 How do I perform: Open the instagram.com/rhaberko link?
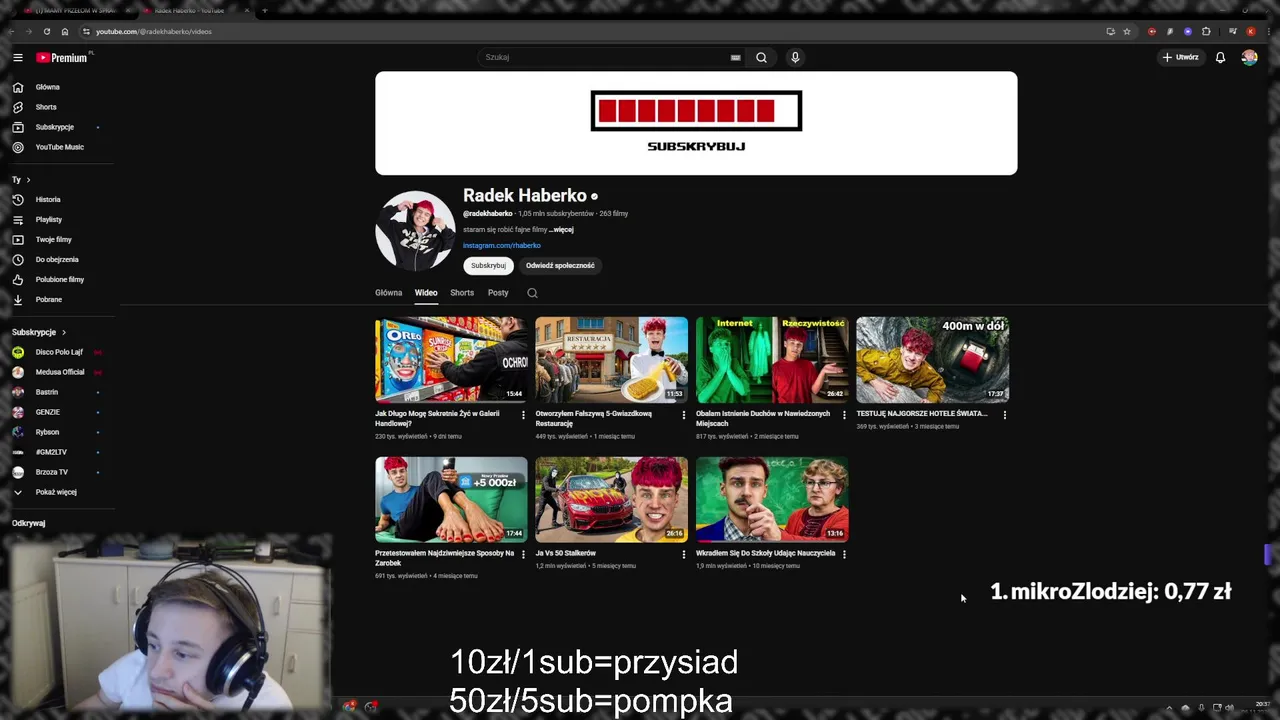tap(502, 246)
